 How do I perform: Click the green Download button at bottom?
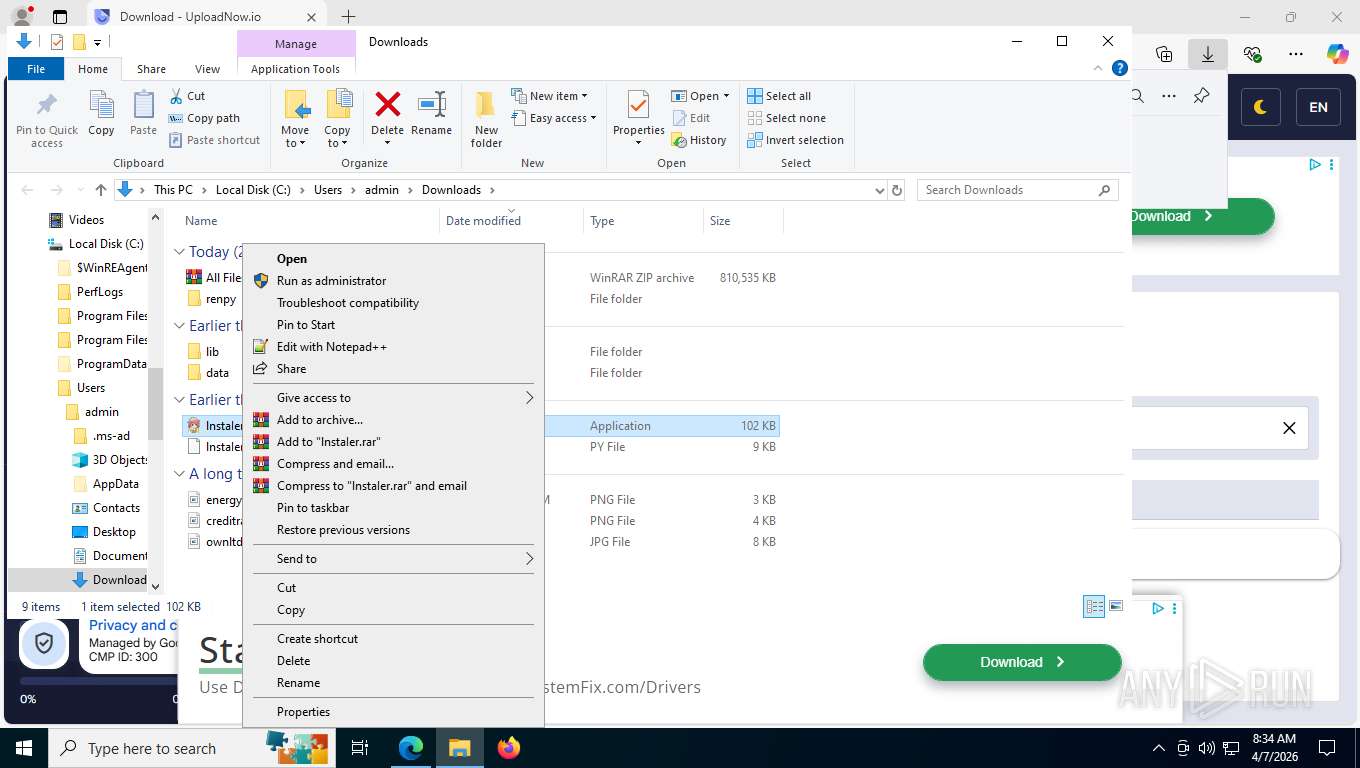[x=1022, y=662]
